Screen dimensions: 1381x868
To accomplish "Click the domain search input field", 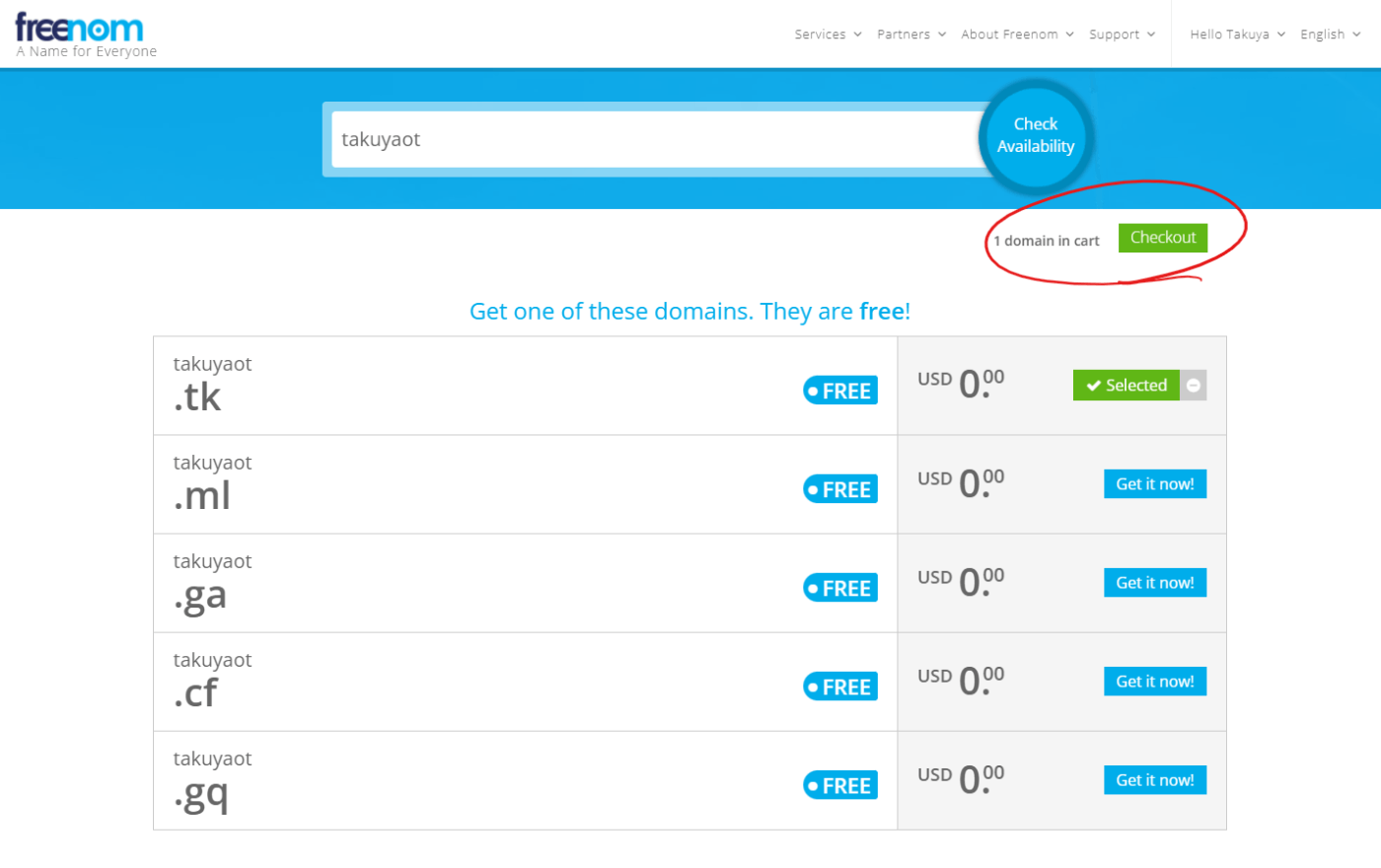I will click(656, 139).
